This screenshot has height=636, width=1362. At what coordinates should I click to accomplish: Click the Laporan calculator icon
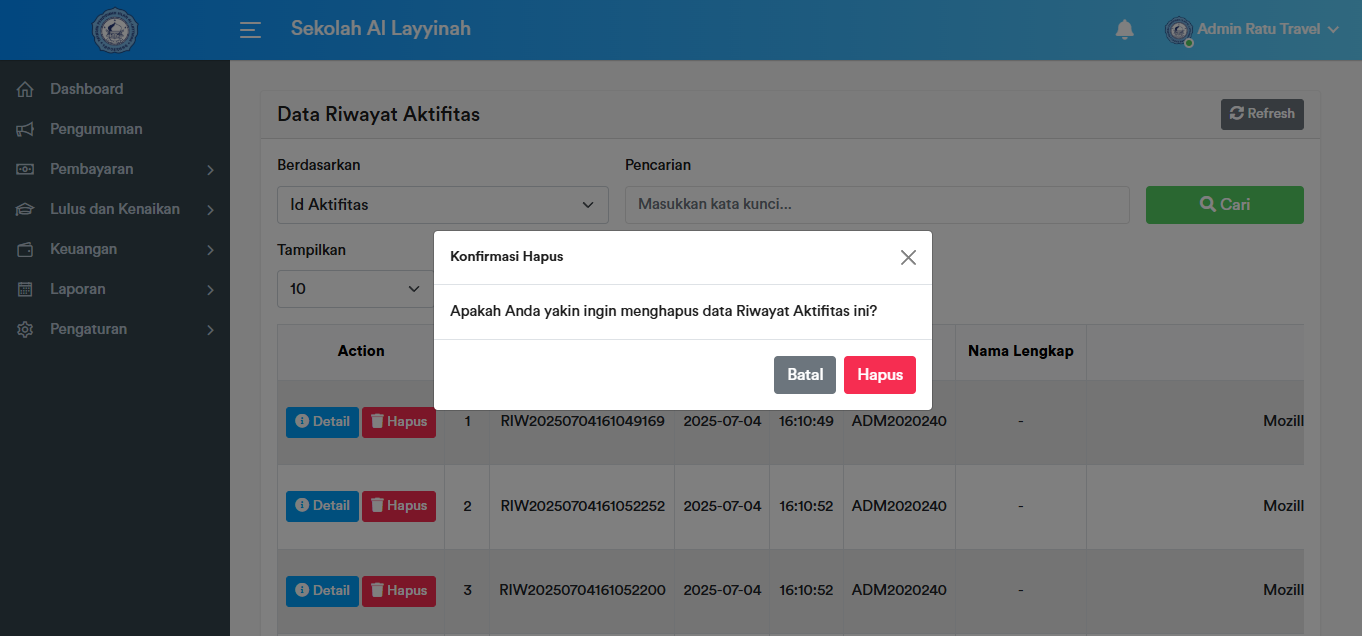26,289
